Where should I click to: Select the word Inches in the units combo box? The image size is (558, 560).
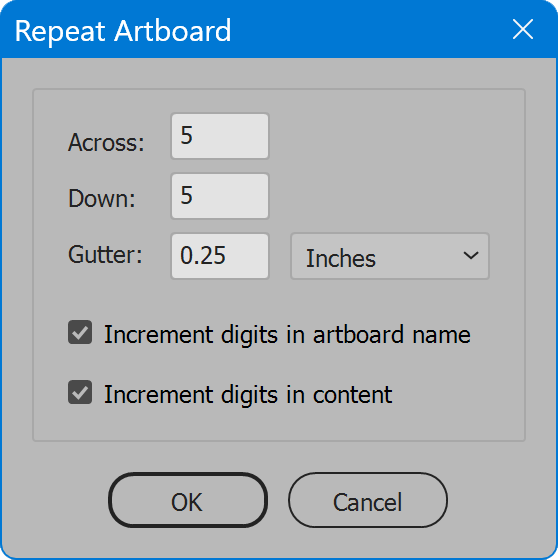[341, 258]
